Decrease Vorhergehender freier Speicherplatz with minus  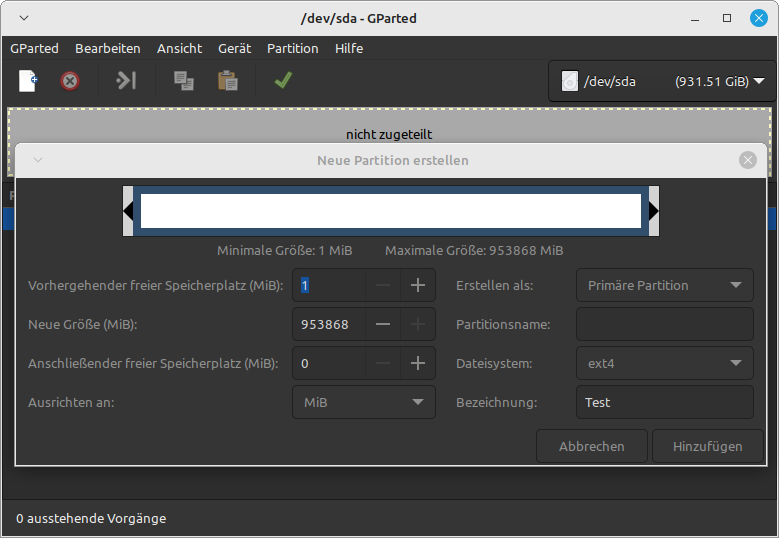[x=383, y=285]
